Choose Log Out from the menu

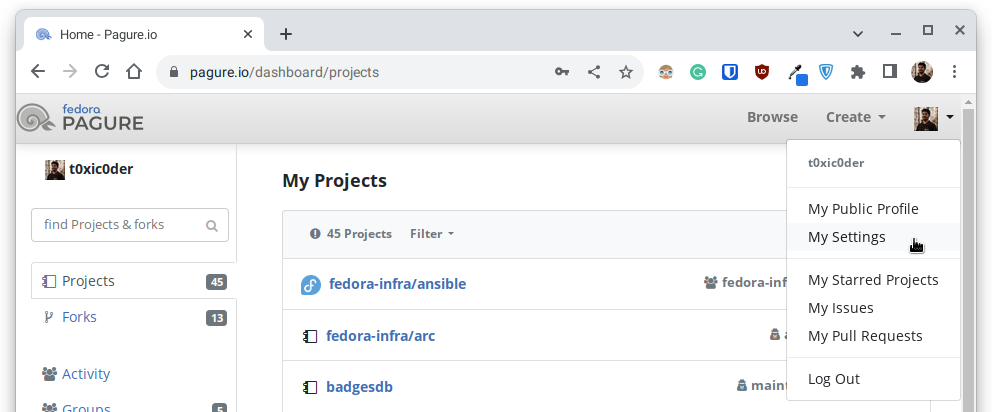[x=873, y=378]
